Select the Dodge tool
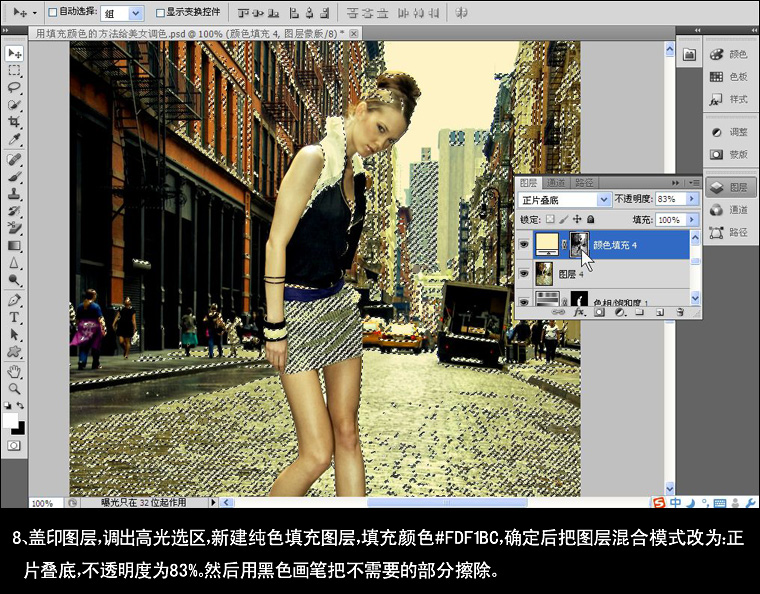760x594 pixels. (x=14, y=280)
